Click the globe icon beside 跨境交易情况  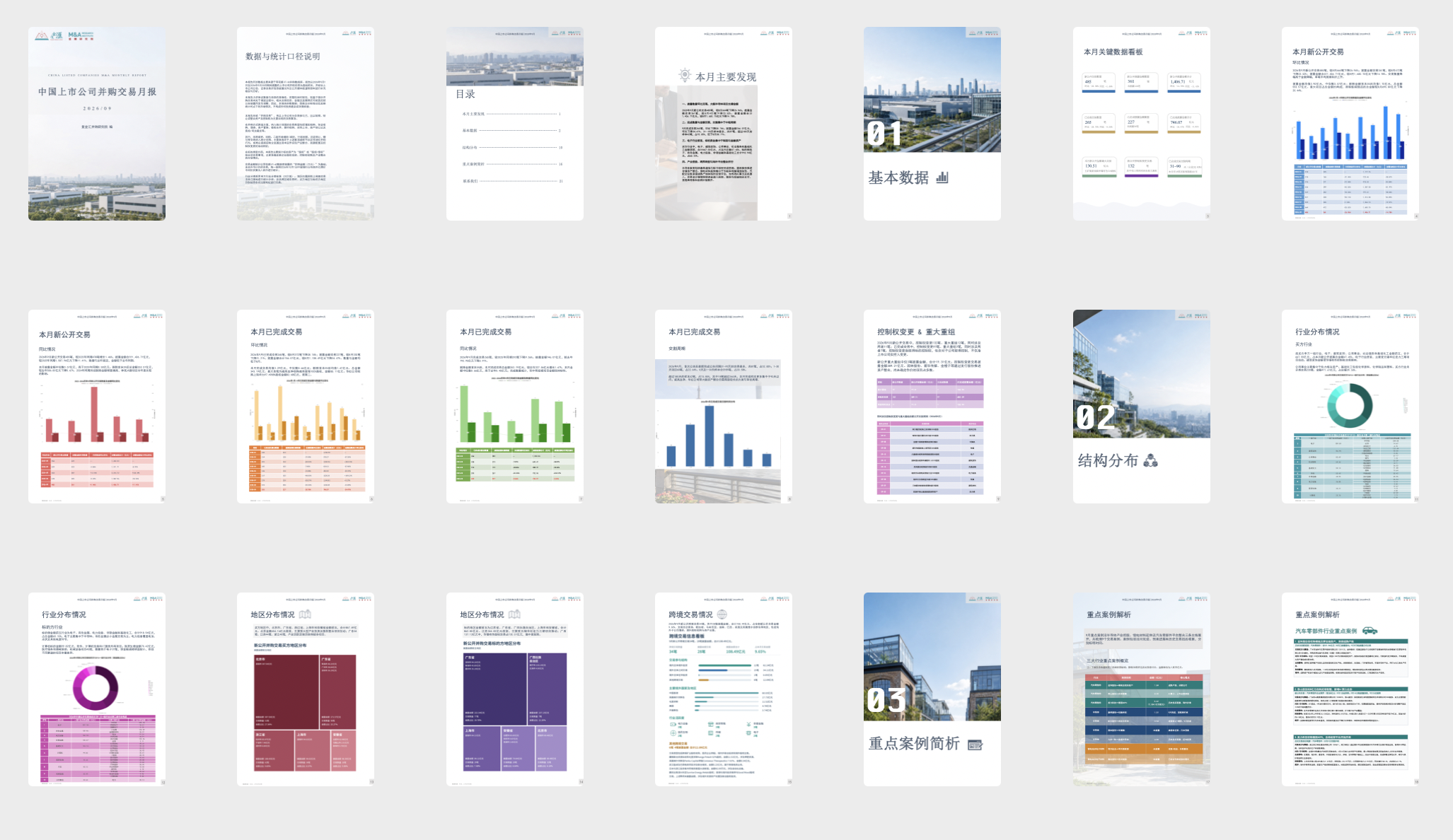click(x=722, y=614)
